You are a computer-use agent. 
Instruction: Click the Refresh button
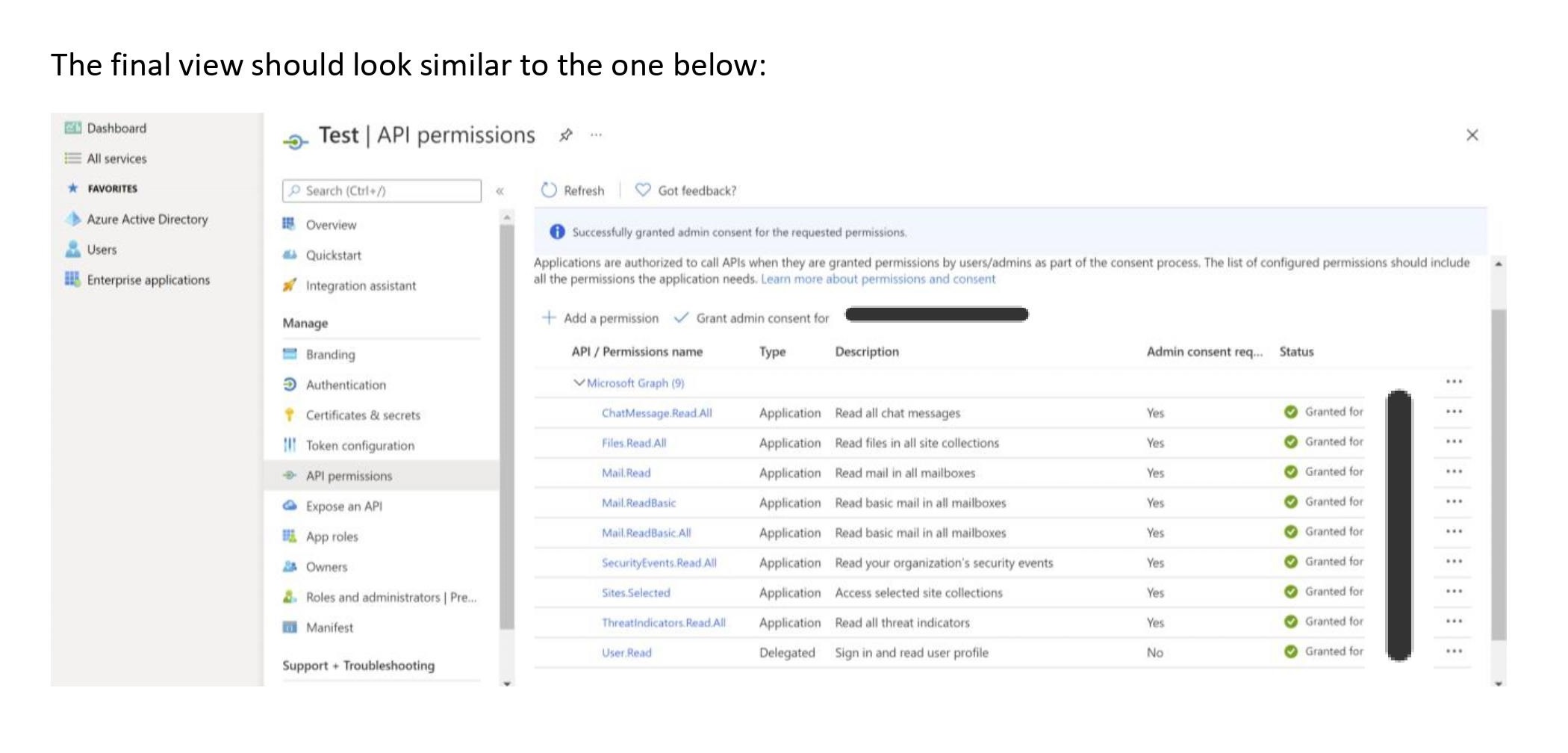pos(573,190)
